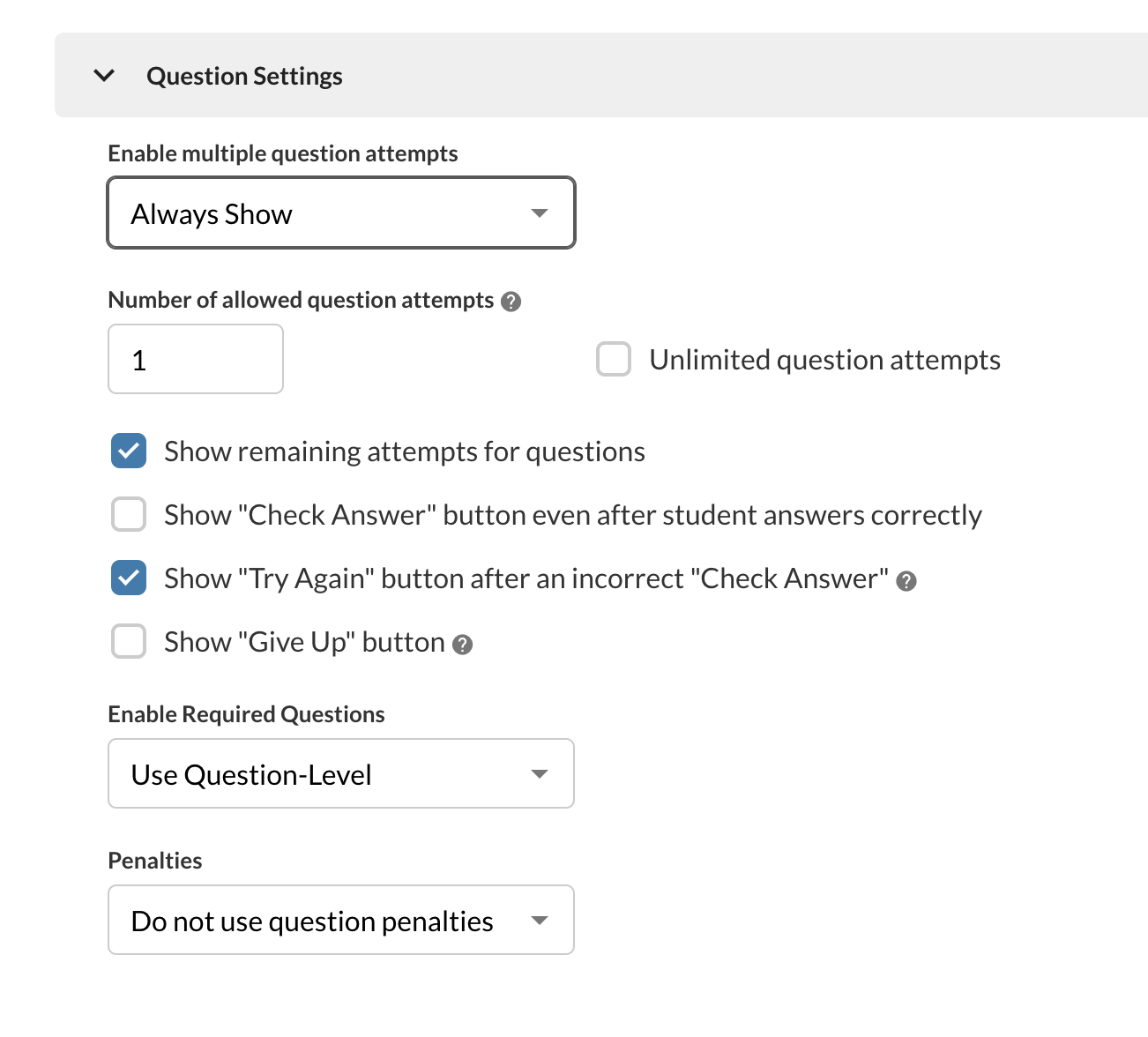Click the Question Settings header title

[x=244, y=77]
